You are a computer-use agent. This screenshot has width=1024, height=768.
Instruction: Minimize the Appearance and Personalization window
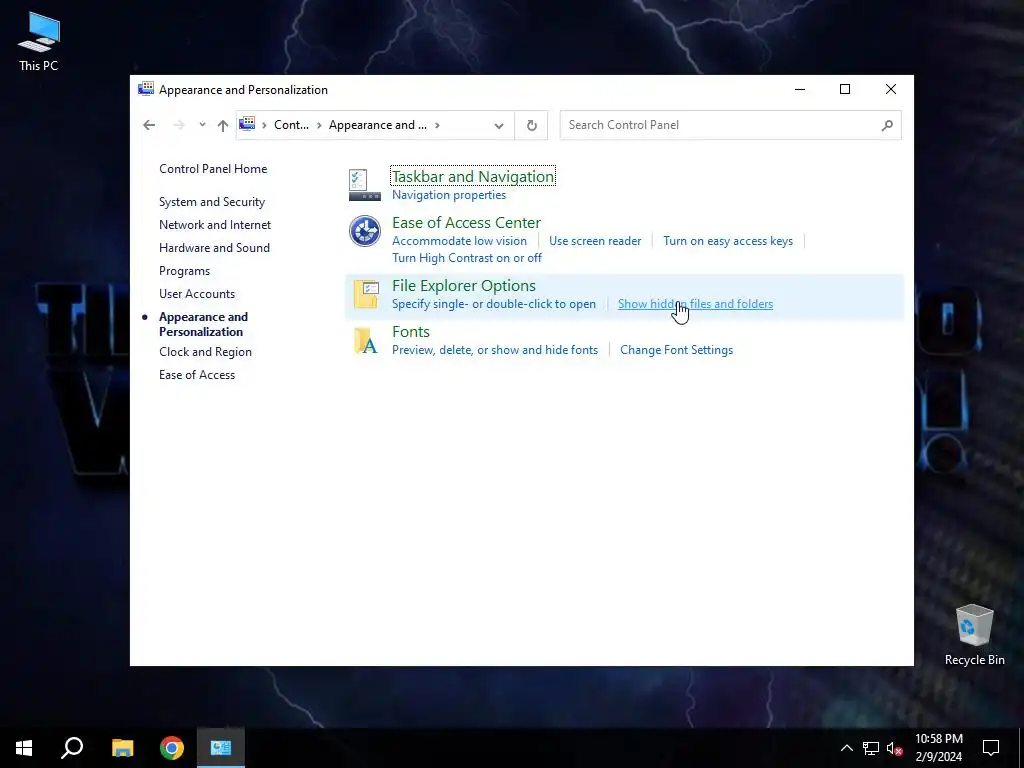pyautogui.click(x=800, y=89)
